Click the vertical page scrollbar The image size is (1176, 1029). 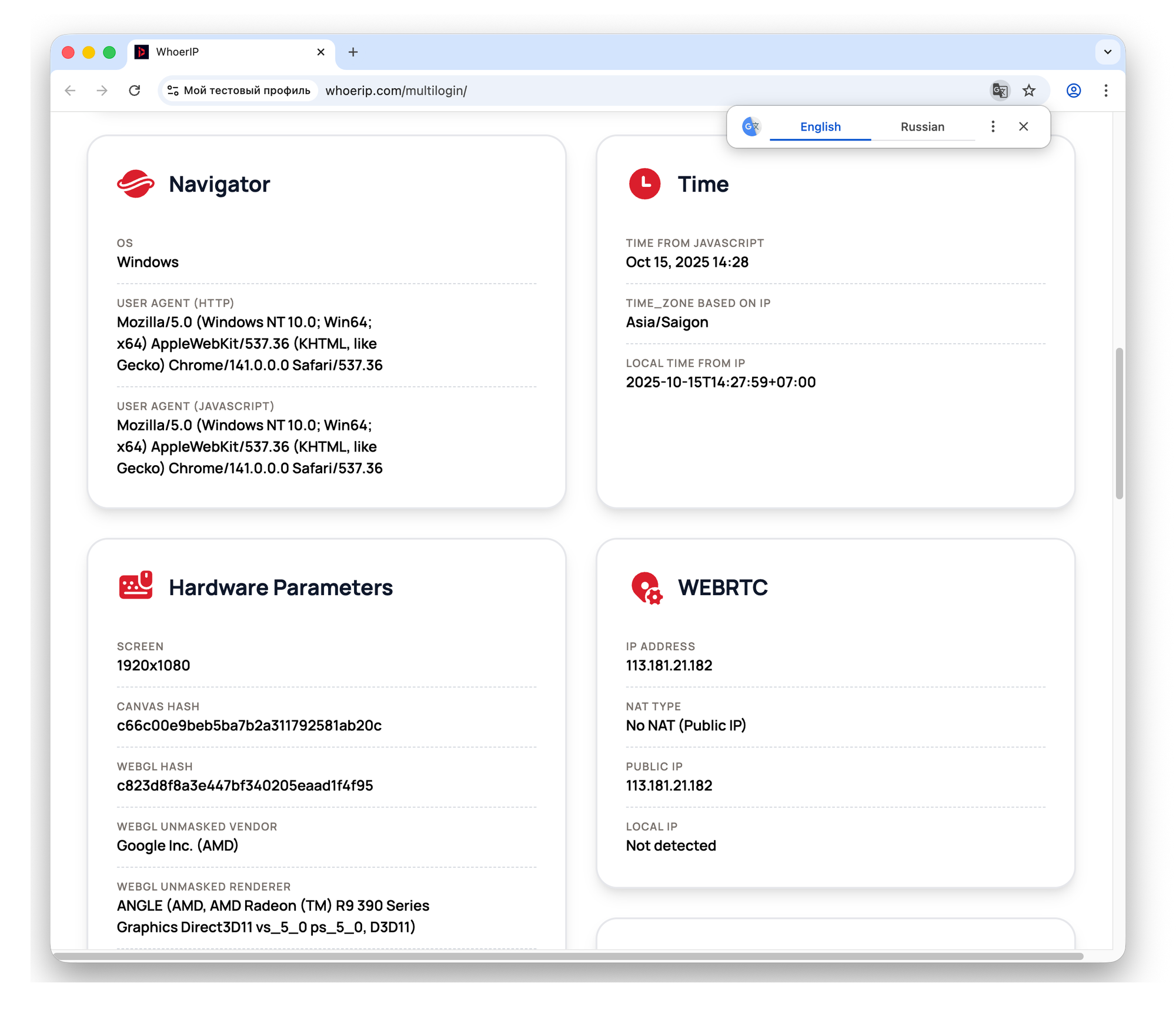pyautogui.click(x=1119, y=423)
